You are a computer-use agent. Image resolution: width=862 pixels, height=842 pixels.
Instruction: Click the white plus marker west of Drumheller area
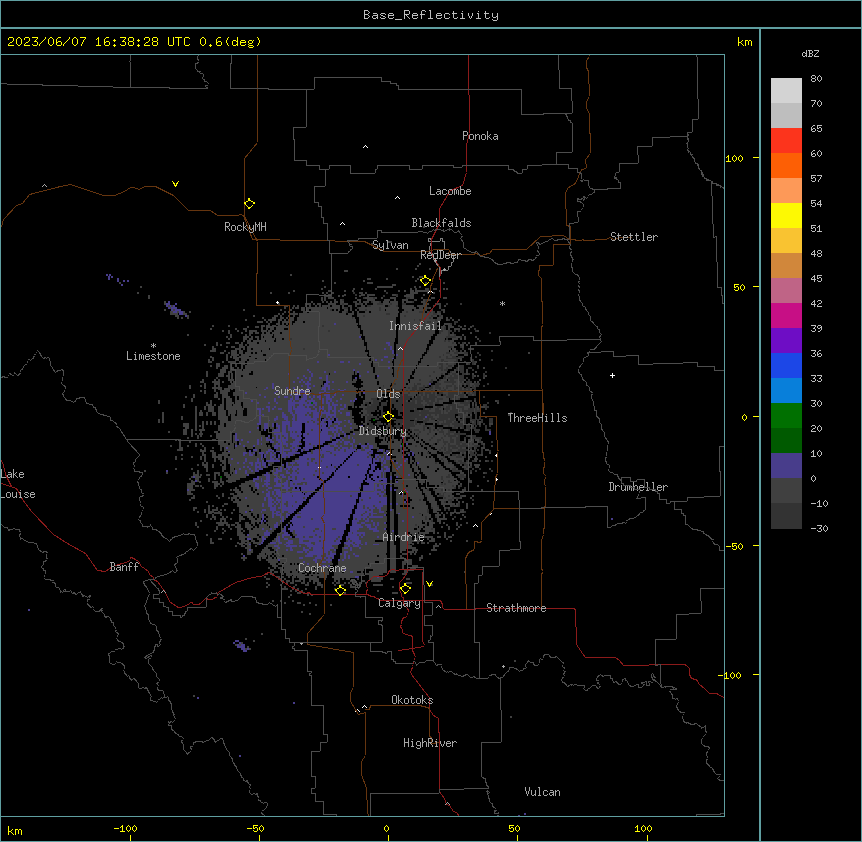tap(612, 375)
